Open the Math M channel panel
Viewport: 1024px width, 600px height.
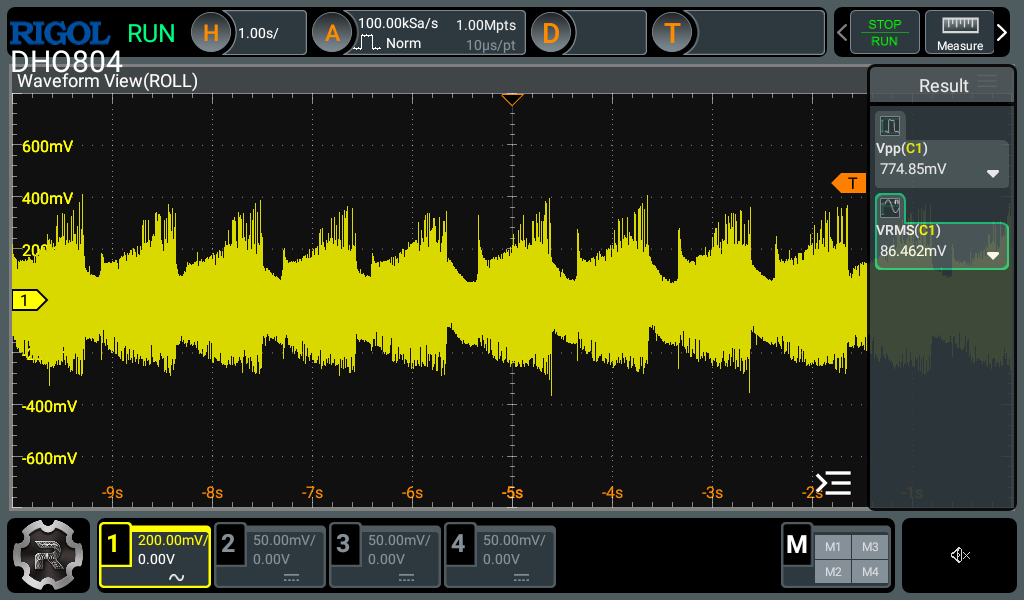(797, 546)
